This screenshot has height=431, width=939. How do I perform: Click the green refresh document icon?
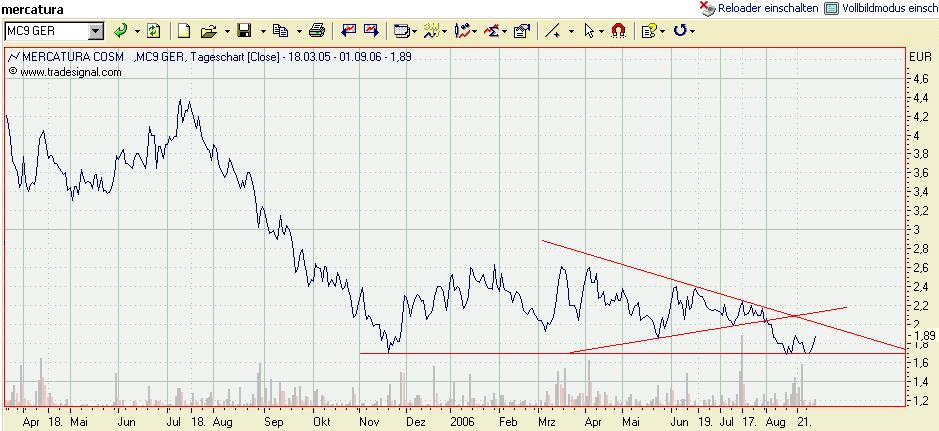(154, 31)
